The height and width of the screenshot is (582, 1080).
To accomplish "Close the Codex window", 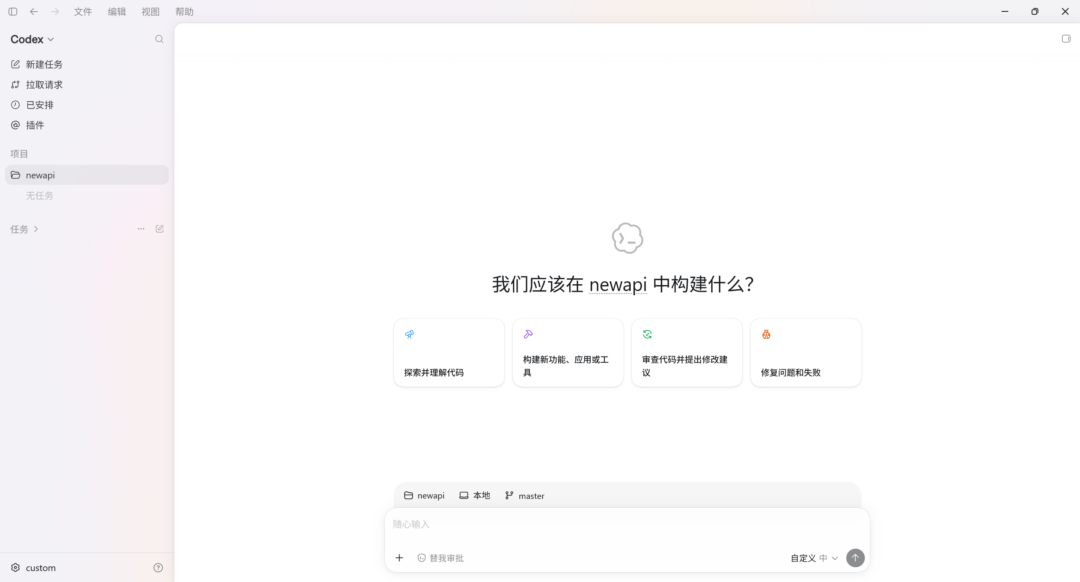I will click(1065, 12).
